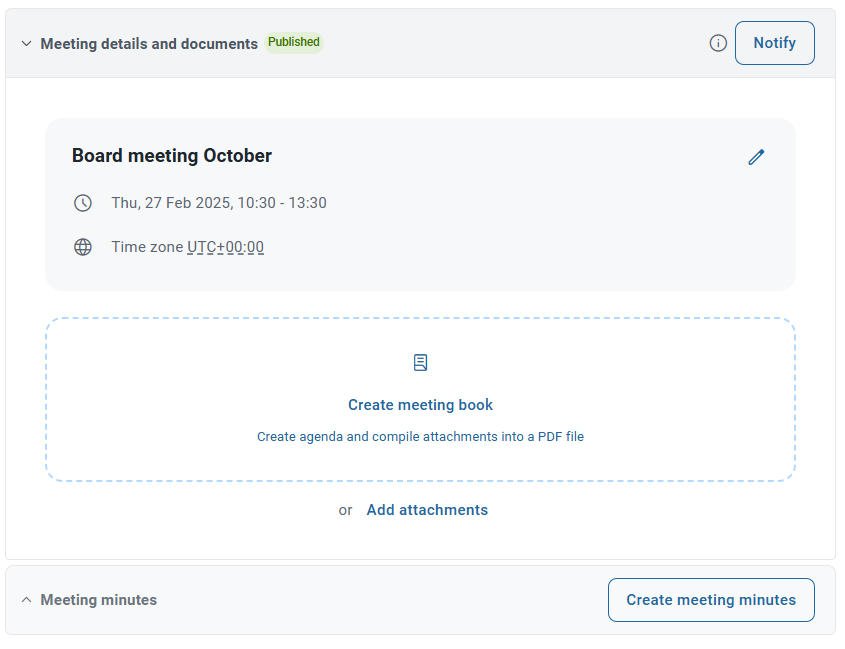Collapse the Meeting details and documents section
This screenshot has width=845, height=649.
point(26,43)
